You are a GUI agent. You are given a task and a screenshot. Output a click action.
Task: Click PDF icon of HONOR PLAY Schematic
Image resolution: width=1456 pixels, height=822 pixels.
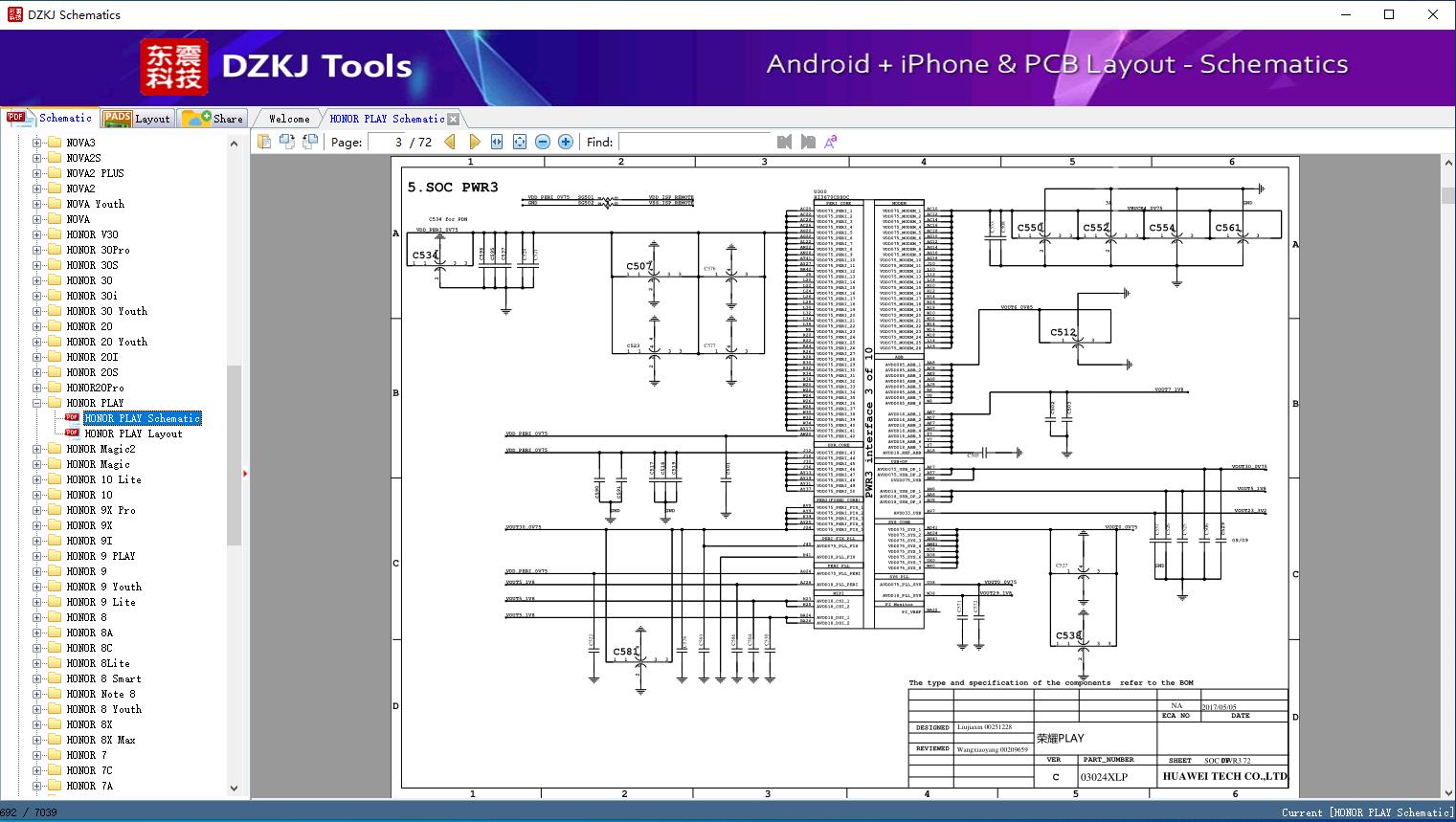click(73, 418)
